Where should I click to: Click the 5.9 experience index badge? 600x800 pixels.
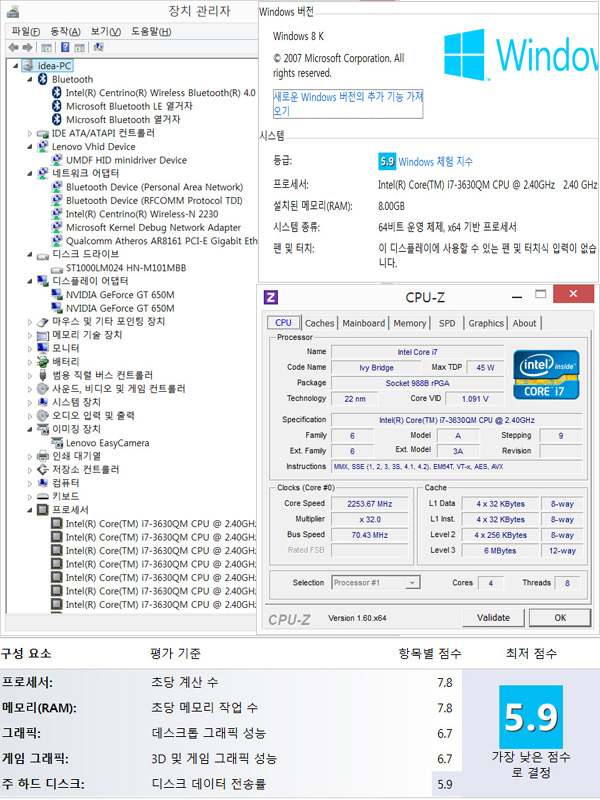387,162
